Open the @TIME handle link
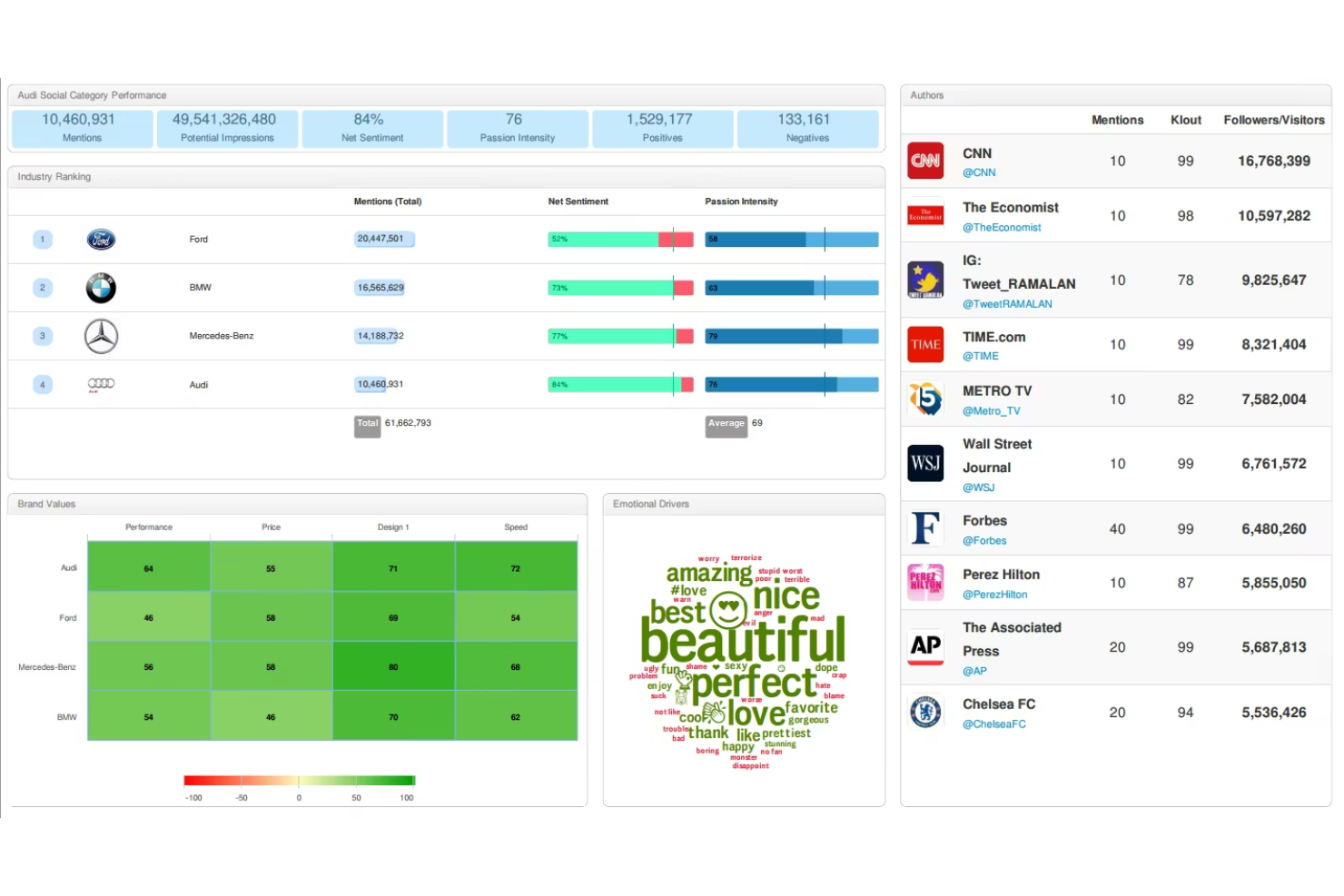Screen dimensions: 1344x896 [981, 357]
